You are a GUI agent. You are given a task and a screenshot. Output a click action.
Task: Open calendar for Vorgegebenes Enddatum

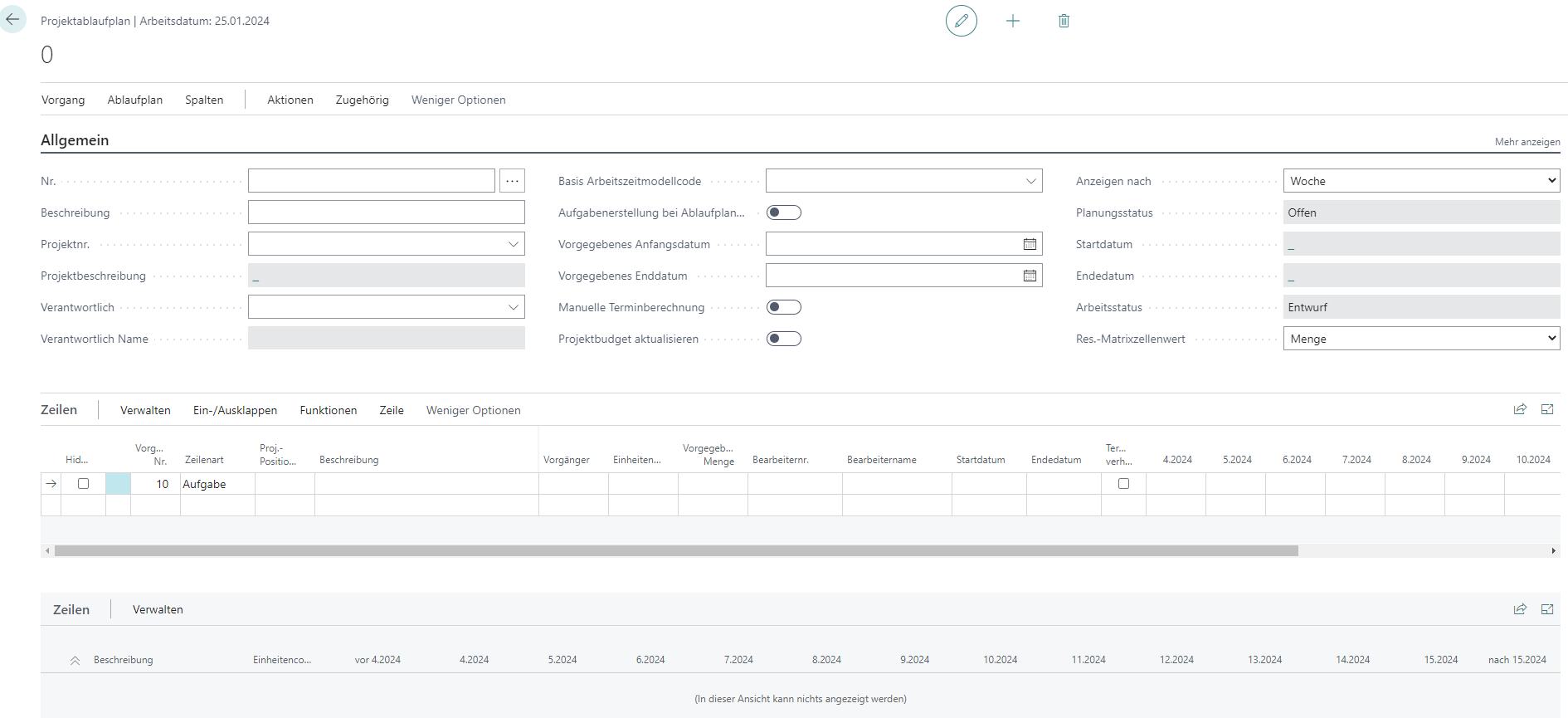(x=1030, y=276)
